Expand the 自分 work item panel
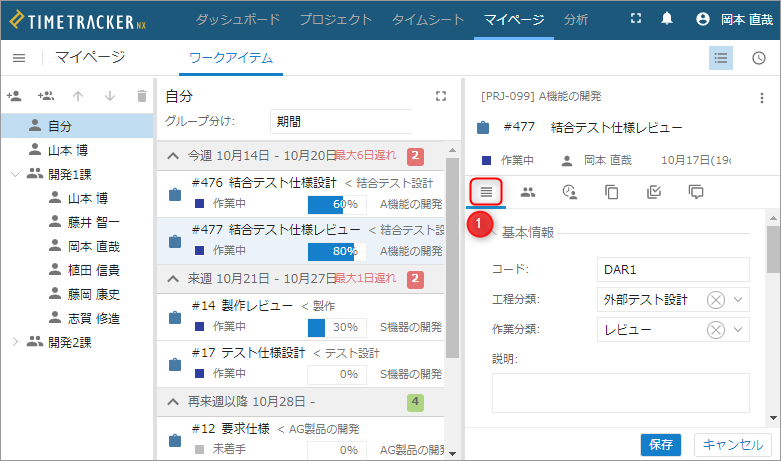Screen dimensions: 781x461 (x=441, y=96)
